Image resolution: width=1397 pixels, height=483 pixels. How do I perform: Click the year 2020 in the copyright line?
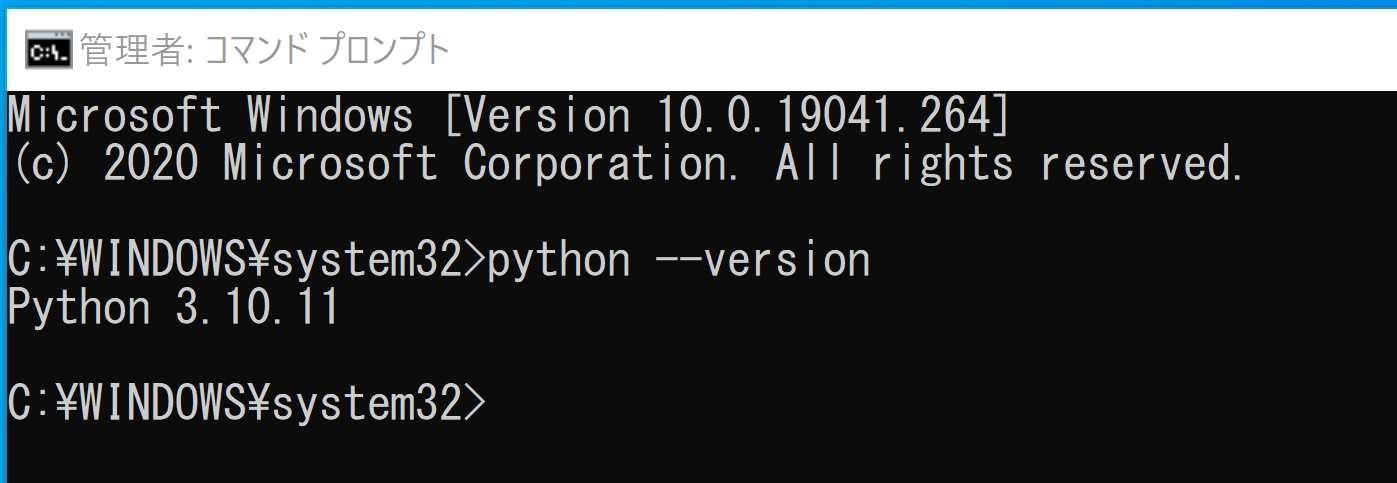[x=150, y=163]
